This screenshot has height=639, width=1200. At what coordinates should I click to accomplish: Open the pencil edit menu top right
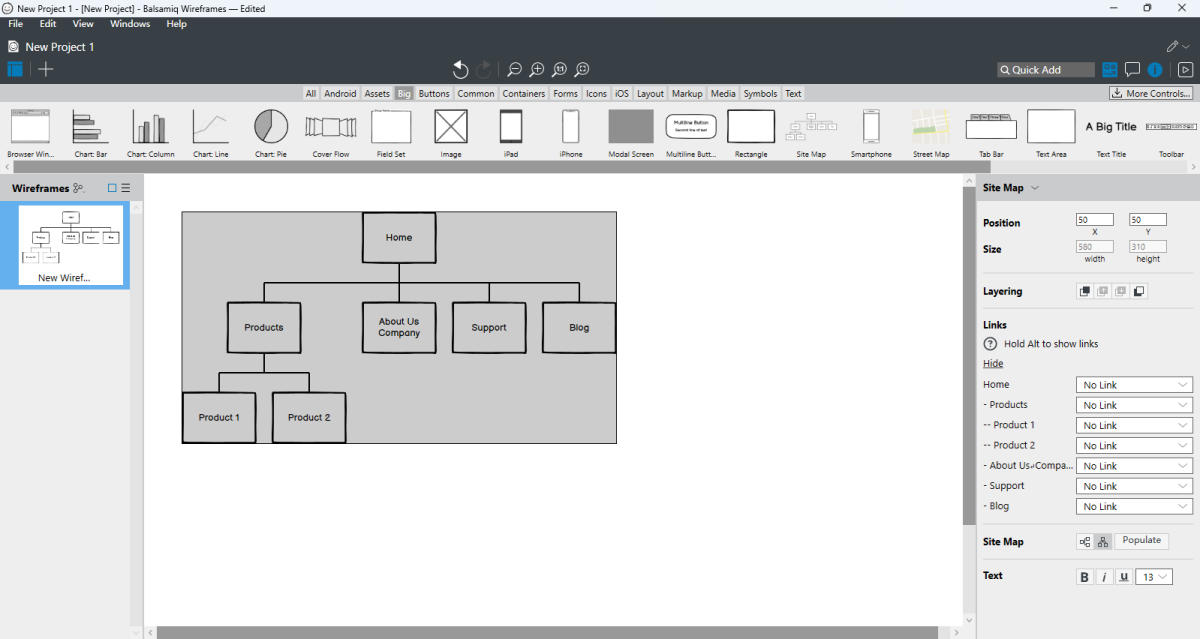click(1178, 46)
